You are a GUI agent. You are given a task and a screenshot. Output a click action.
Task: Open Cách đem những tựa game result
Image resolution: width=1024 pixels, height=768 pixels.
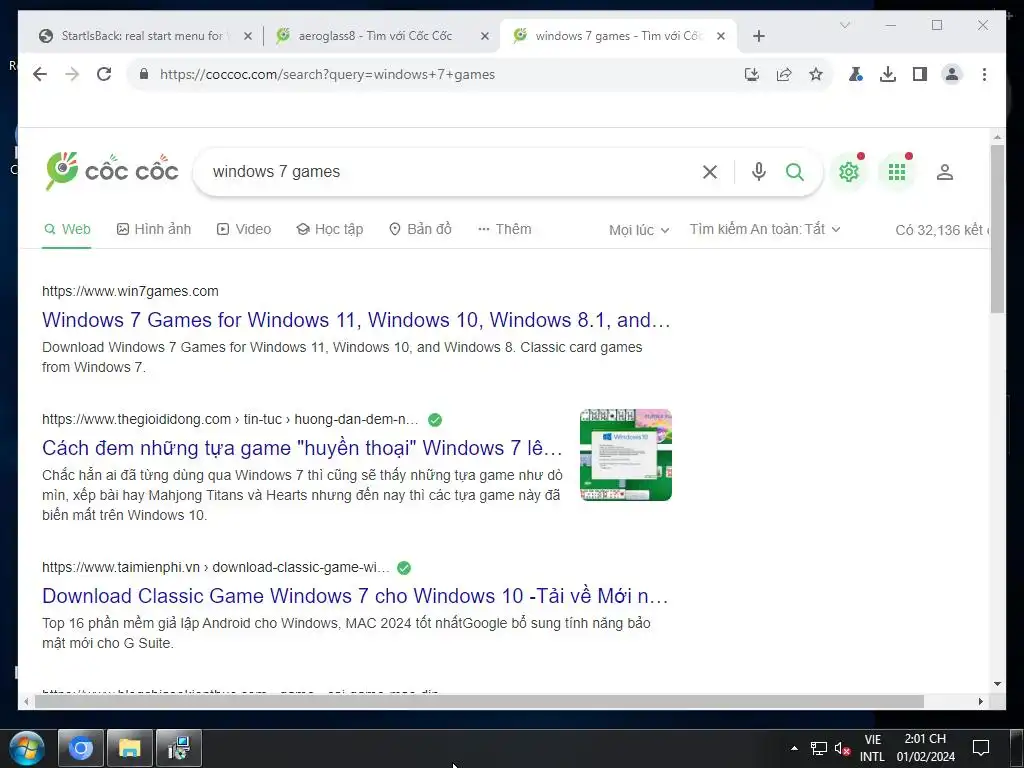[x=302, y=448]
